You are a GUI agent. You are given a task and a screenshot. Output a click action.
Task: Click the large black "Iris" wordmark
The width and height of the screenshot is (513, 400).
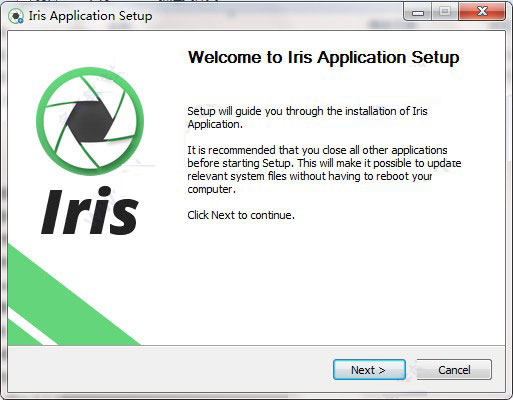(89, 211)
